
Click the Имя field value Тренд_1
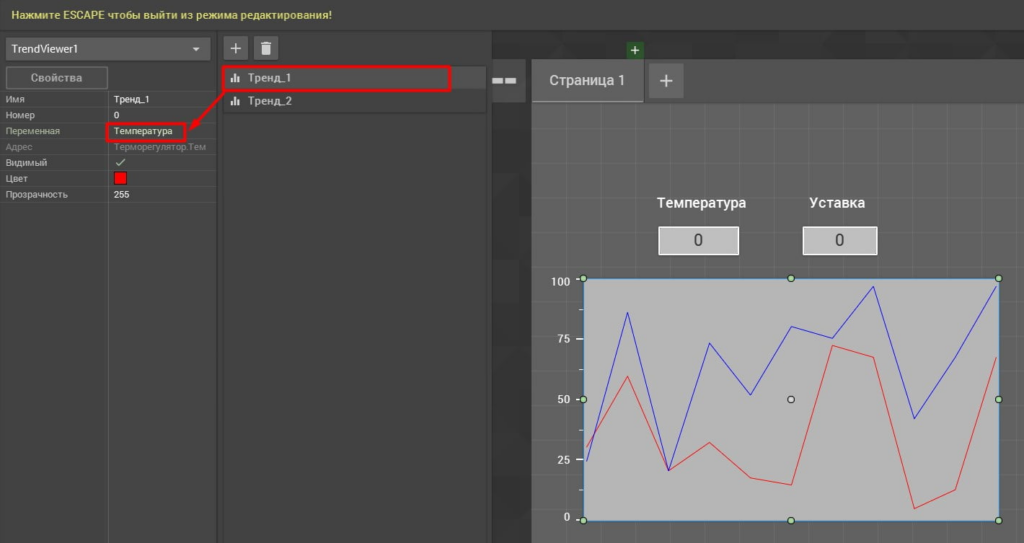(x=132, y=100)
